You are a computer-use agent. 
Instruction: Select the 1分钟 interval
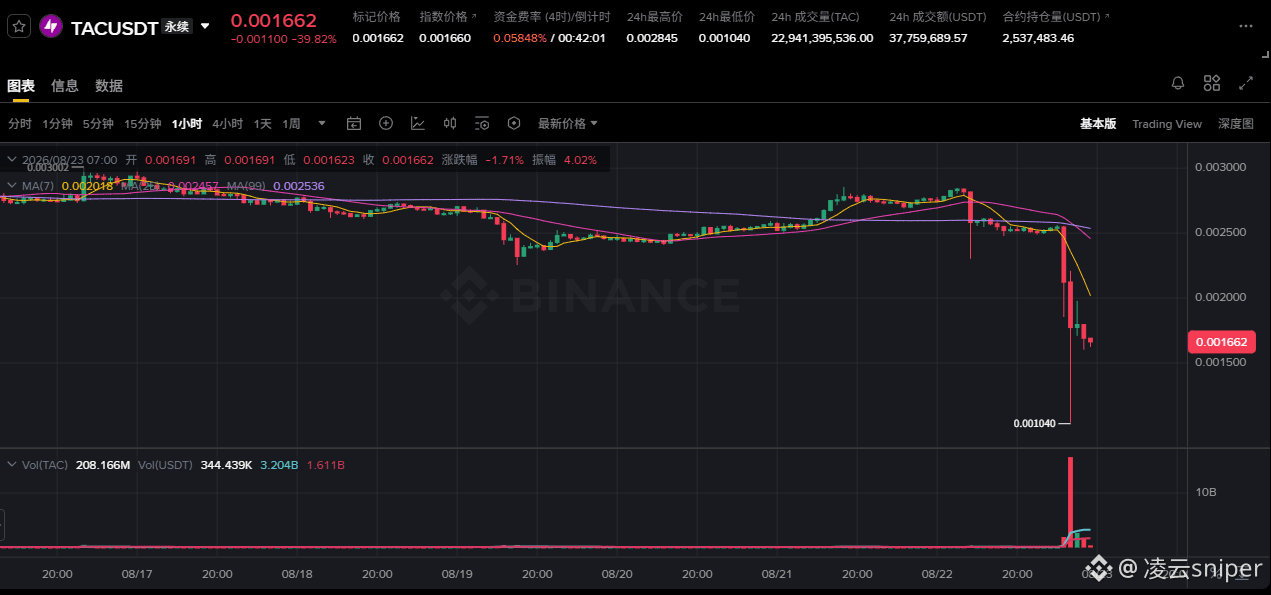tap(57, 124)
